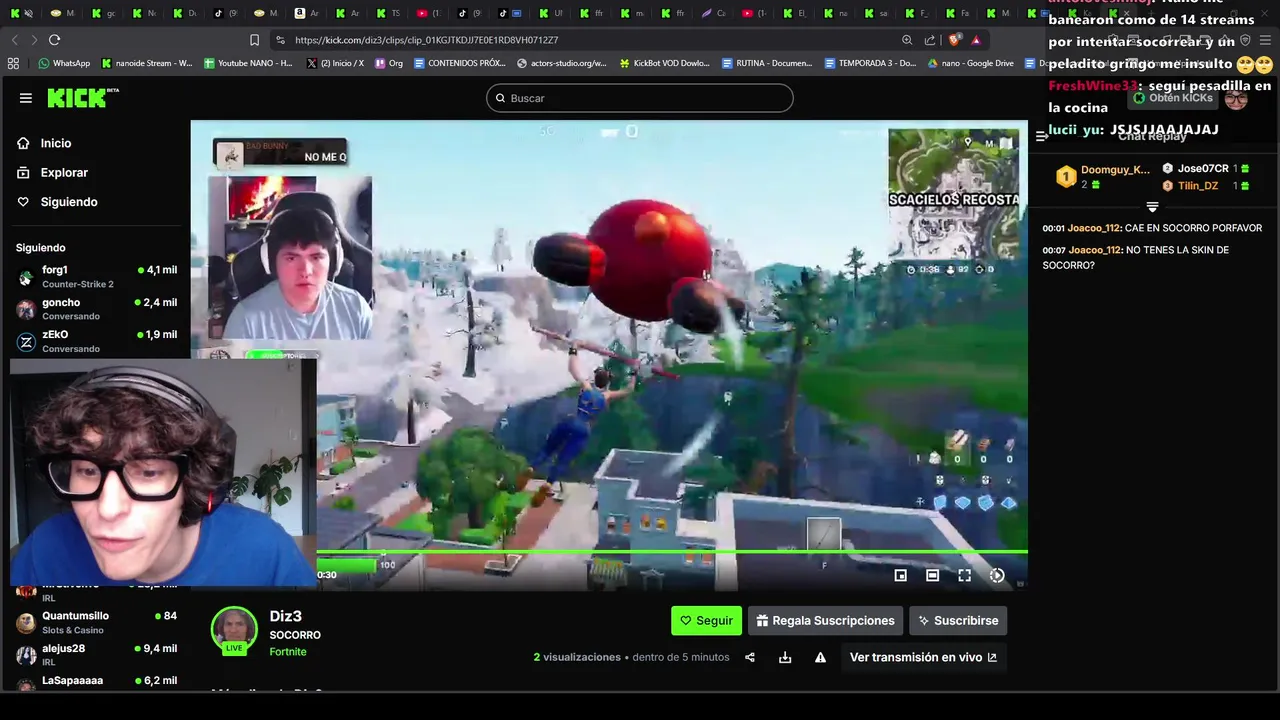1280x720 pixels.
Task: Open Brave Shields lion icon
Action: 954,40
